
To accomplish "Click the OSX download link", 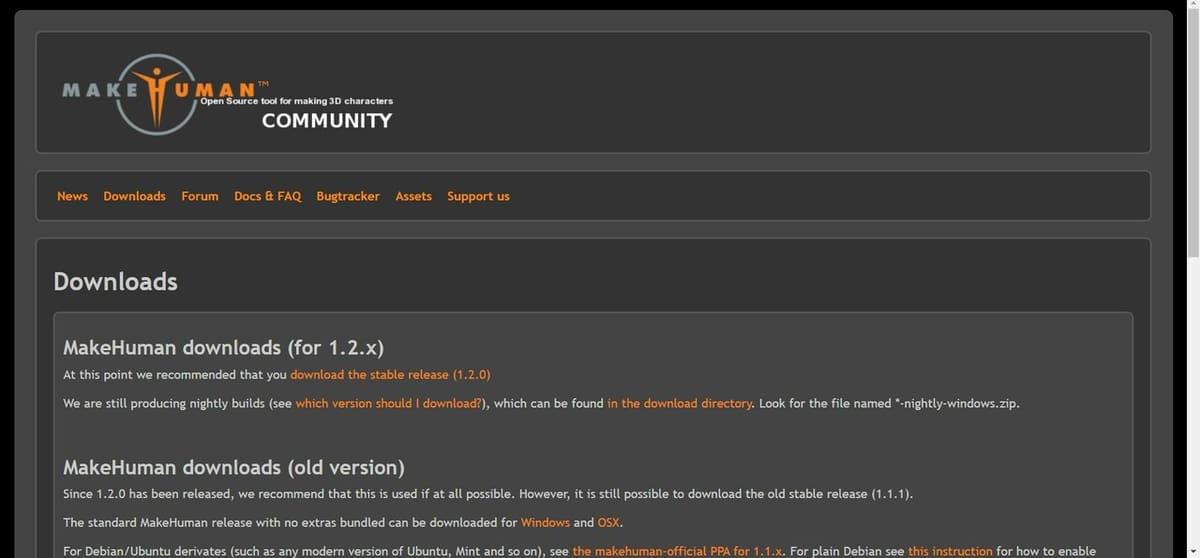I will (x=609, y=523).
